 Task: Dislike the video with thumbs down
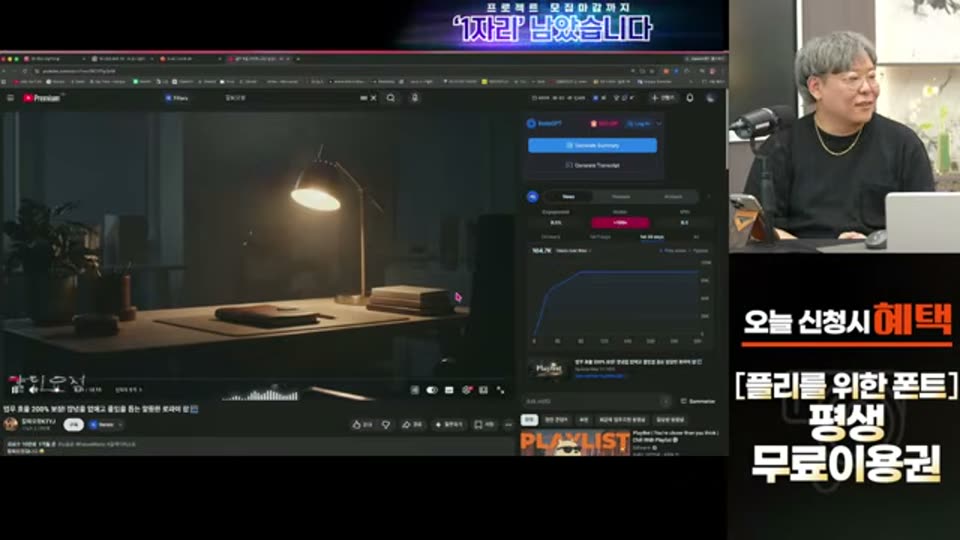(x=386, y=424)
